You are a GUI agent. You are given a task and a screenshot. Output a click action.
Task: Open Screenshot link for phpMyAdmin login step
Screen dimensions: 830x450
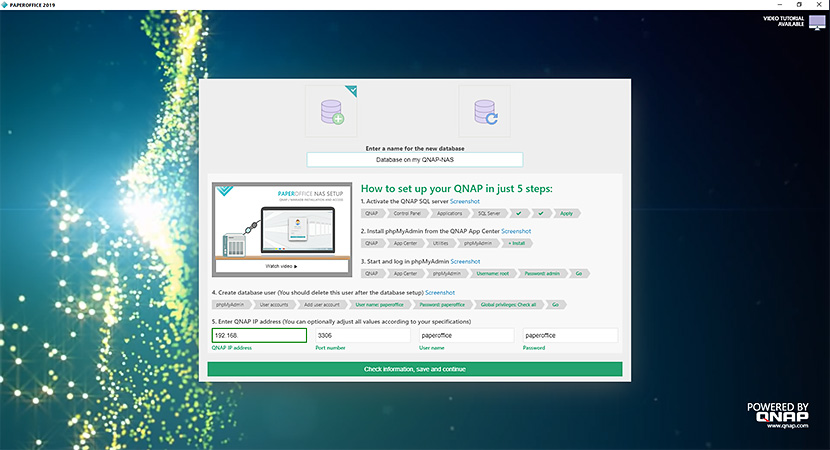(x=465, y=262)
